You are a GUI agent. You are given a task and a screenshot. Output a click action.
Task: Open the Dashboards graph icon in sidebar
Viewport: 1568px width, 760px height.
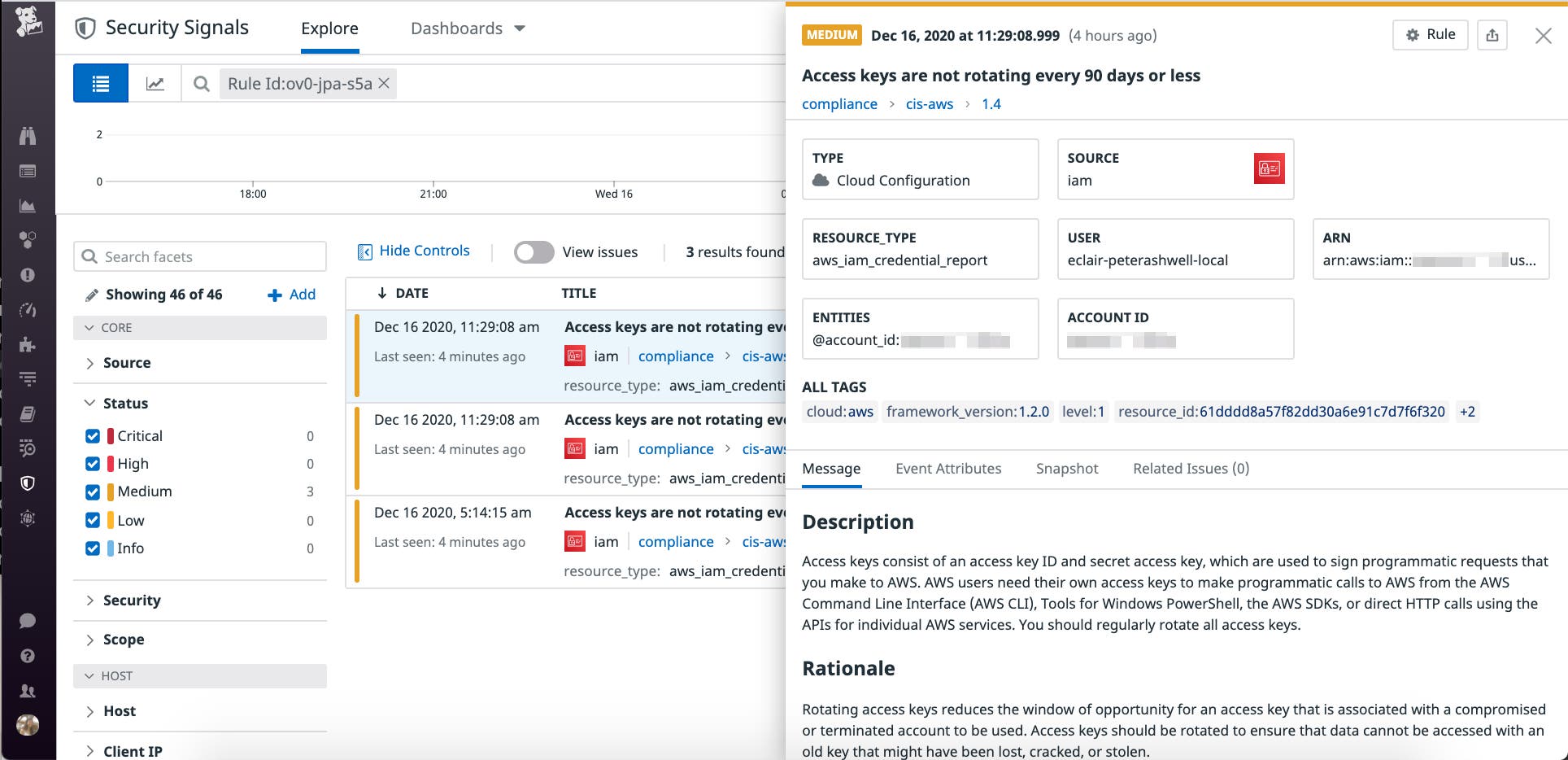(x=28, y=205)
